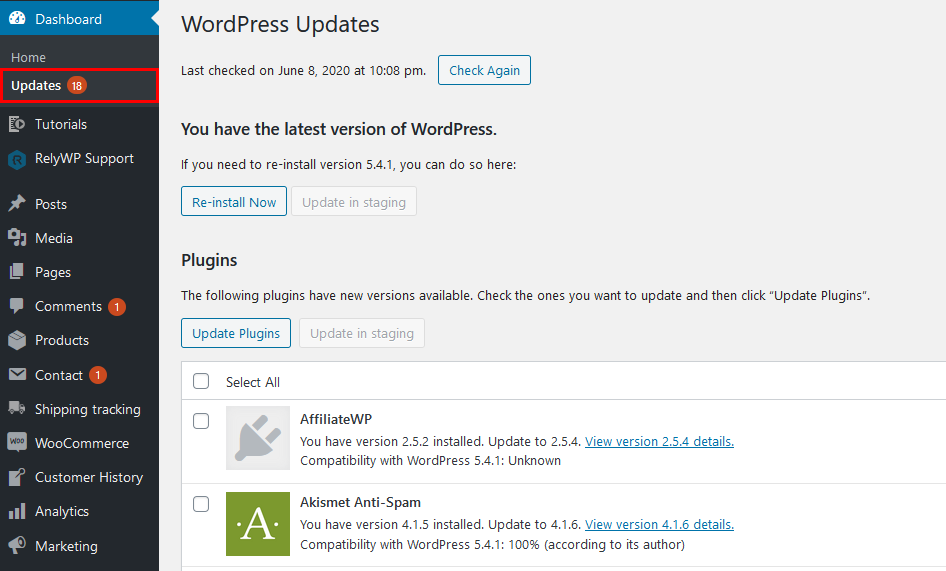This screenshot has width=946, height=571.
Task: Click the RelyWP Support logo icon
Action: click(x=17, y=160)
